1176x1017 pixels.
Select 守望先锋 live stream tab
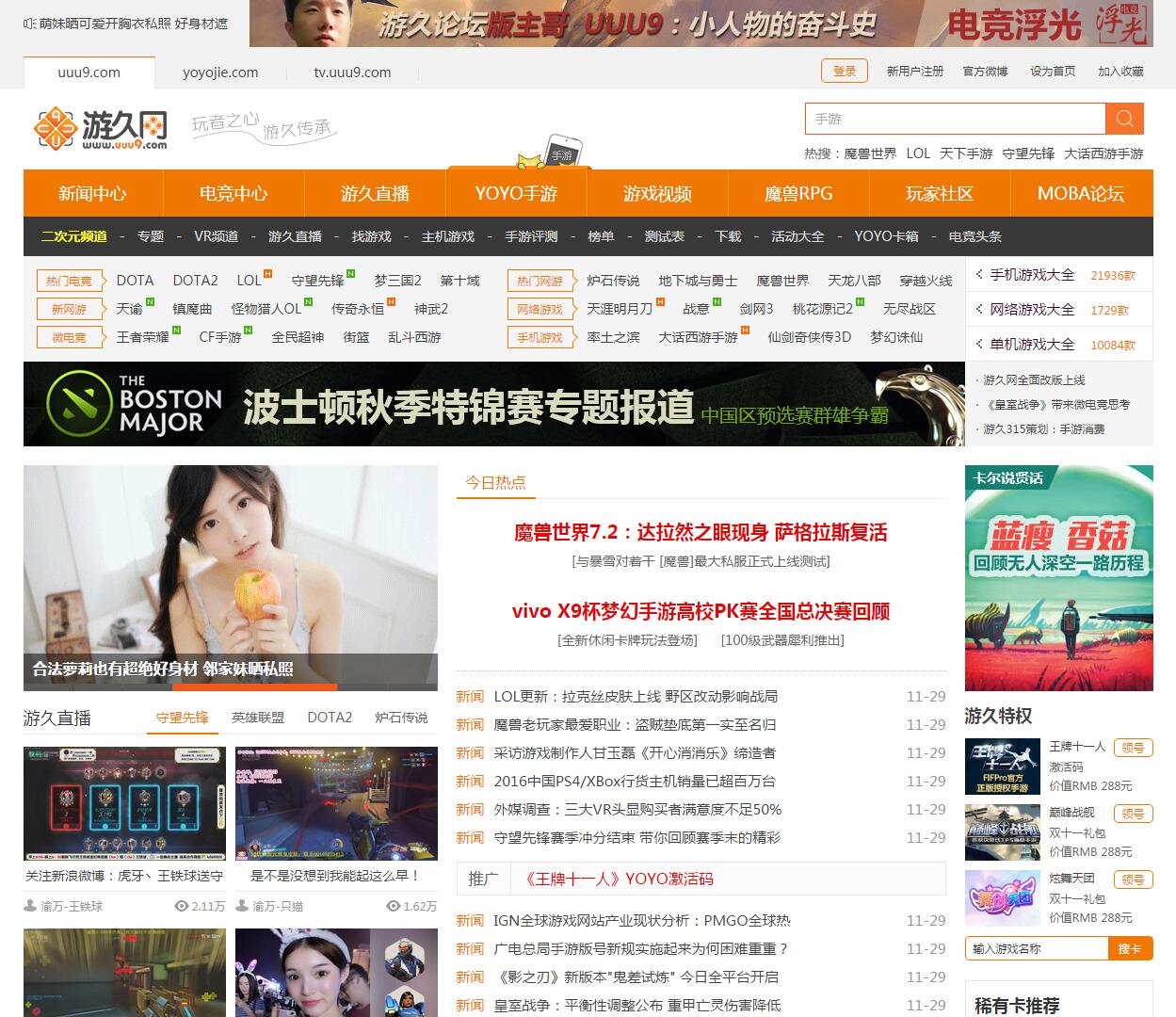pos(183,718)
